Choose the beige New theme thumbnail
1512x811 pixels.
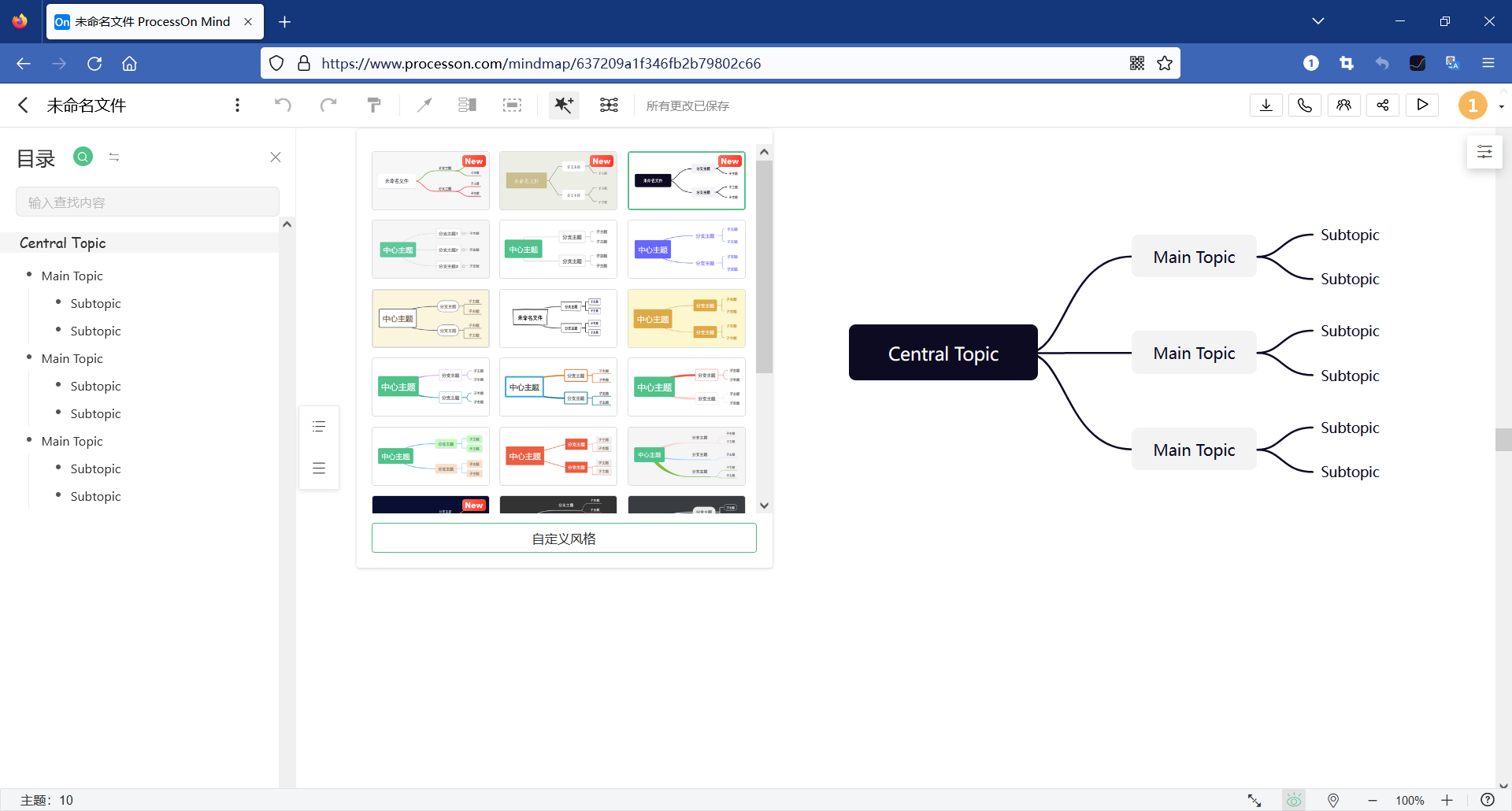click(x=558, y=181)
